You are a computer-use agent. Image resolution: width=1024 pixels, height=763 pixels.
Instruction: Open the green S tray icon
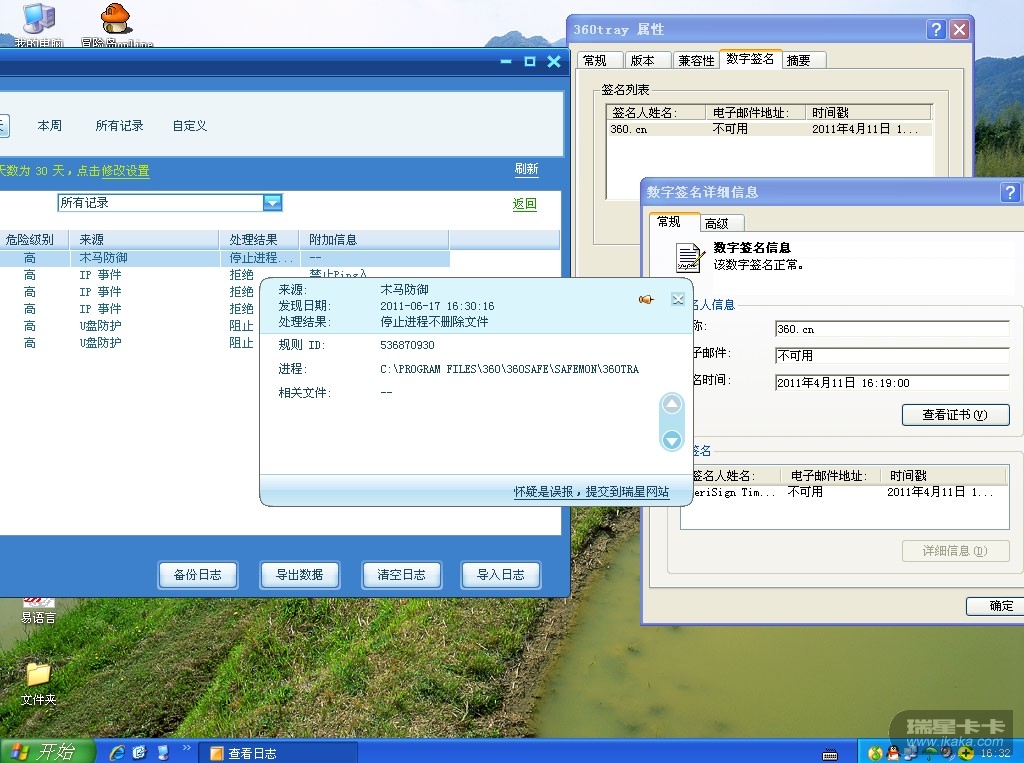click(x=875, y=753)
